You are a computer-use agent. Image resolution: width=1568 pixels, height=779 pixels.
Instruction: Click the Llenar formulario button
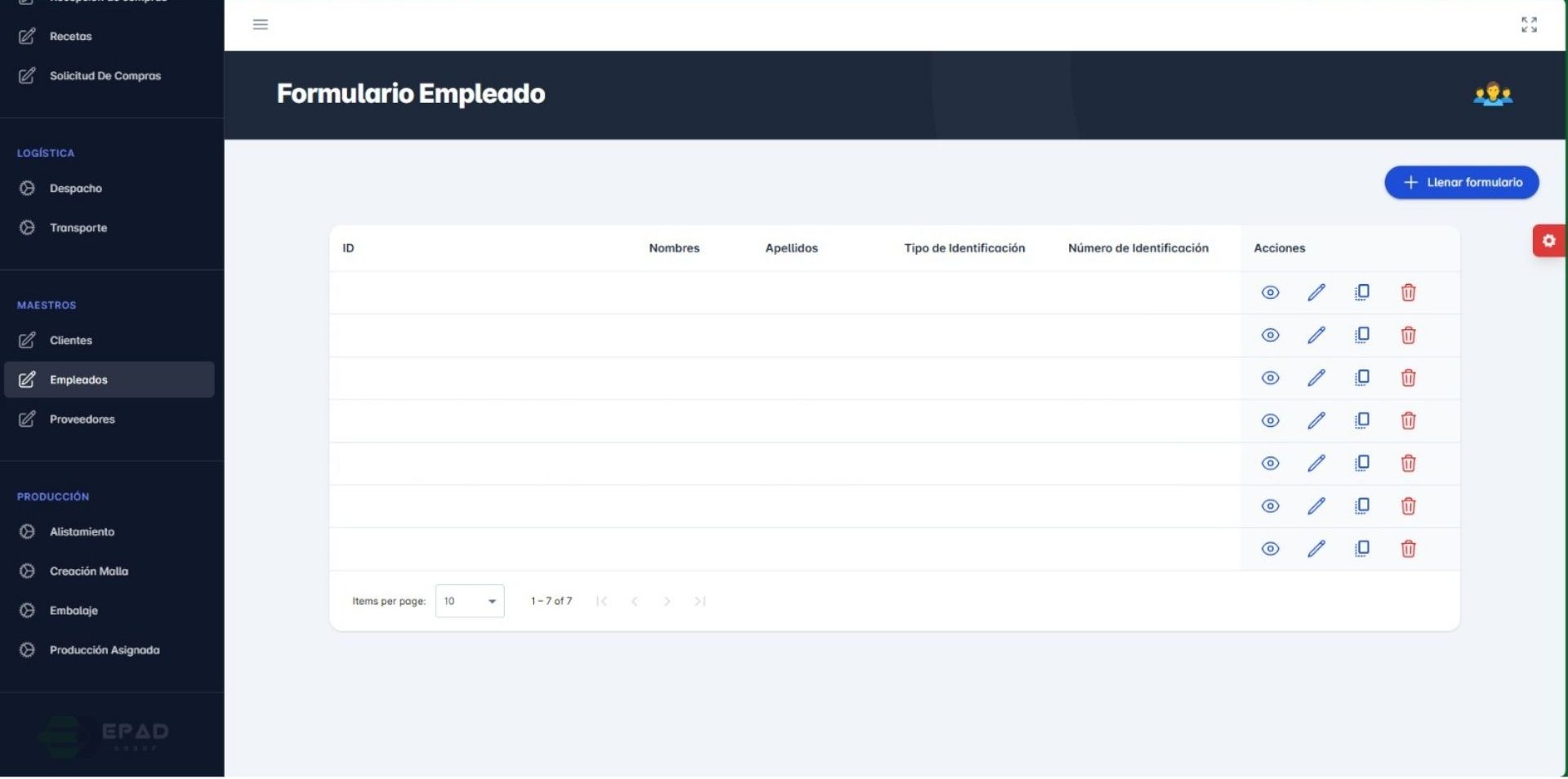tap(1461, 182)
